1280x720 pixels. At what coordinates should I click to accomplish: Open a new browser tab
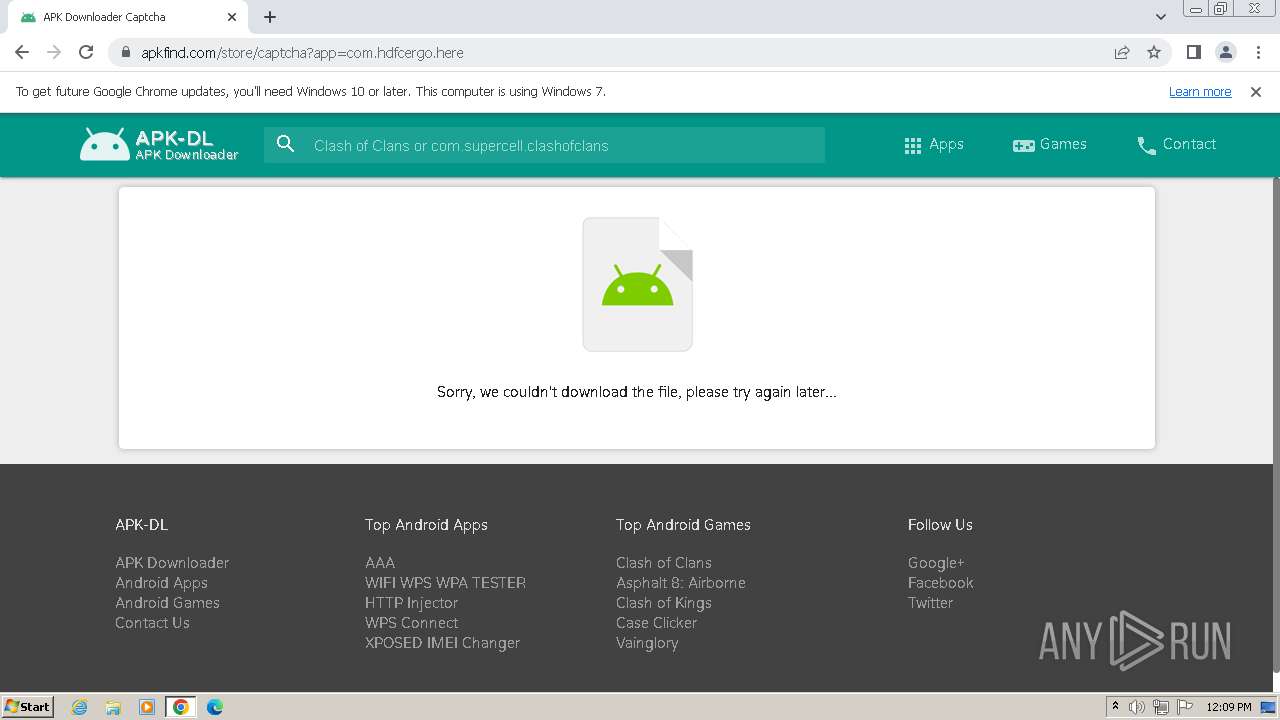pos(270,17)
